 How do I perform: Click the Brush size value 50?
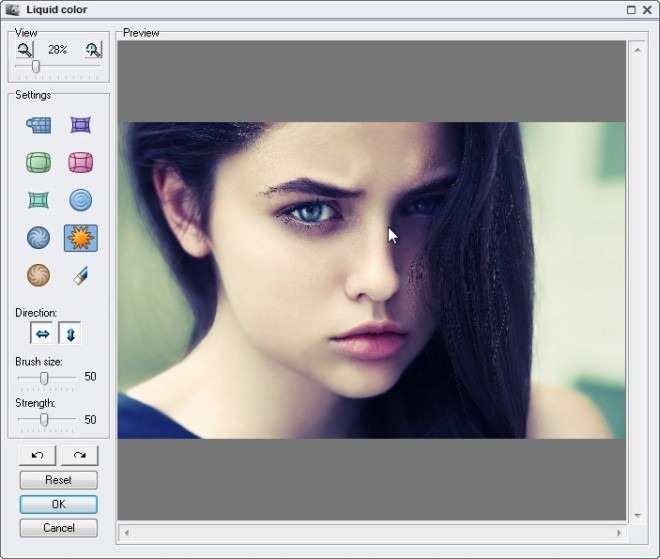[x=90, y=376]
